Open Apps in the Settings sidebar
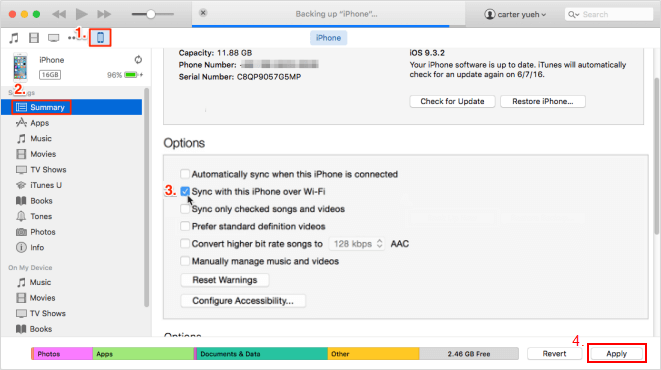The width and height of the screenshot is (661, 370). coord(40,123)
